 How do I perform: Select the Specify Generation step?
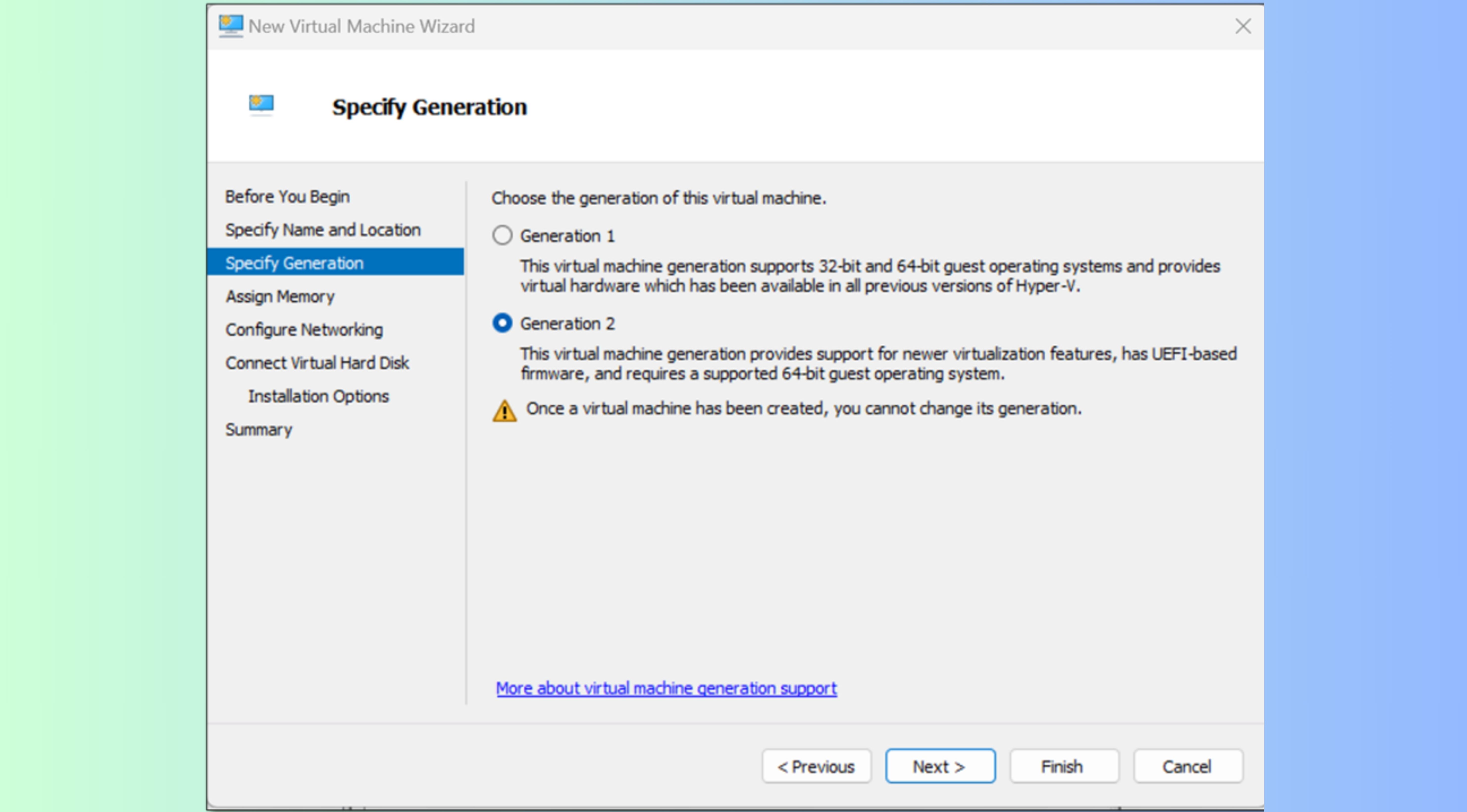pyautogui.click(x=335, y=262)
